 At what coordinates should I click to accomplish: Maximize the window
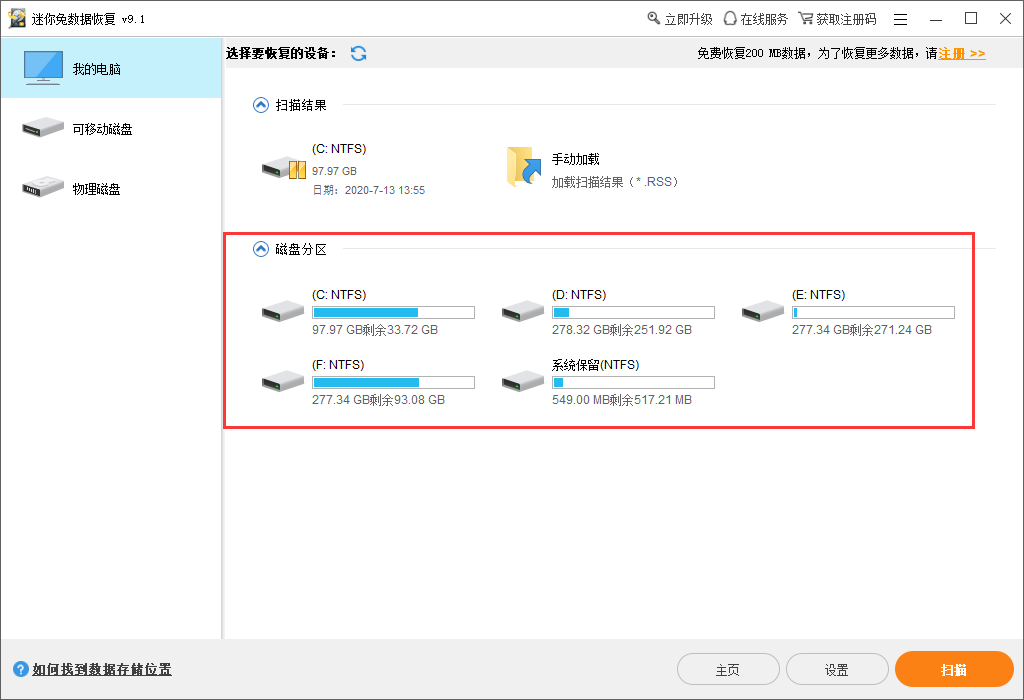coord(971,19)
